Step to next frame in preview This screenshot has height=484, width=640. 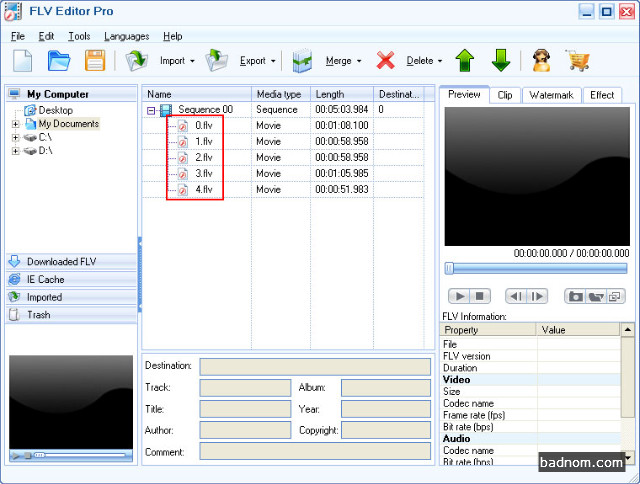coord(537,296)
